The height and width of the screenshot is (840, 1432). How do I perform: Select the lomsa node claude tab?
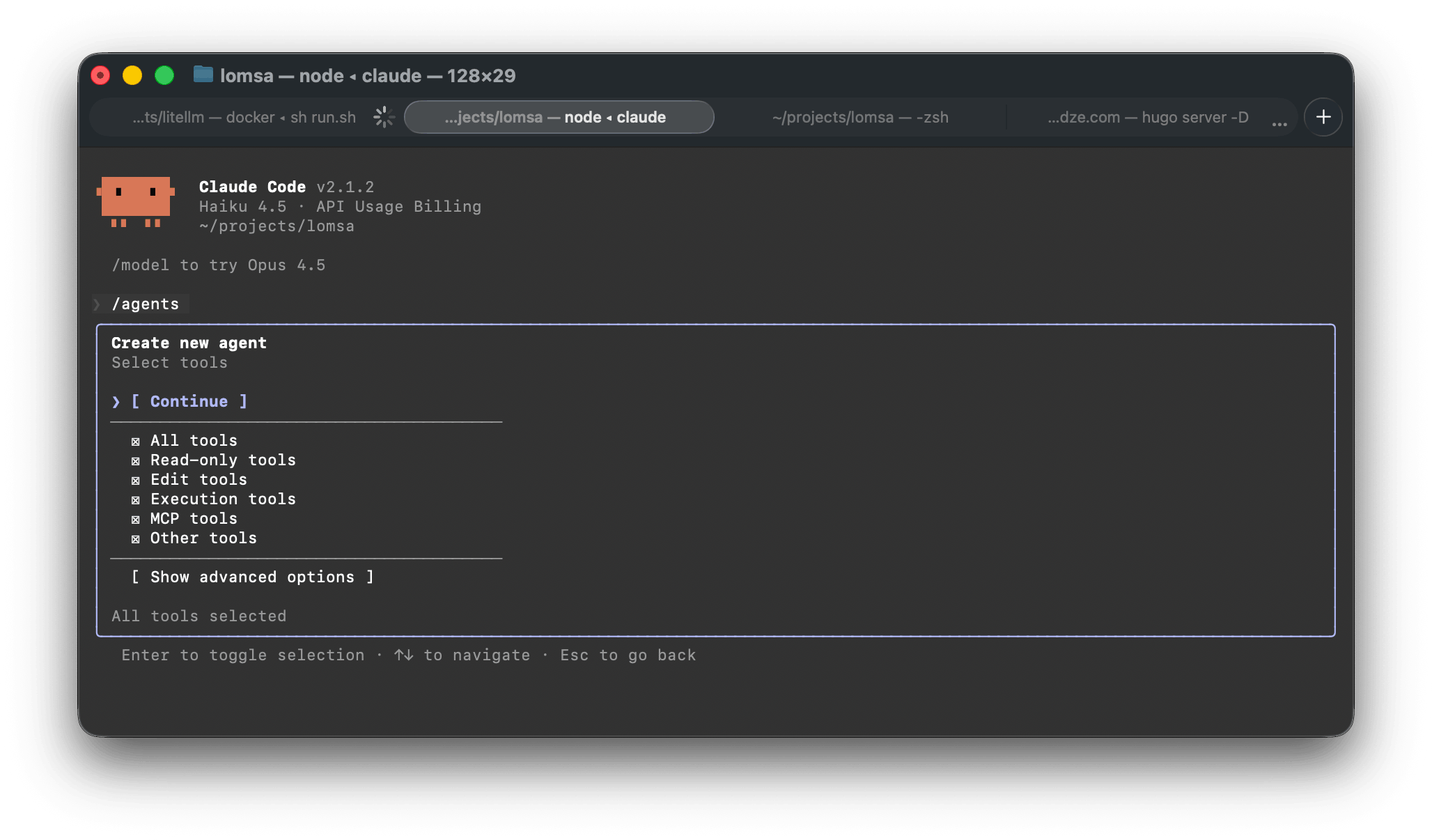coord(559,117)
